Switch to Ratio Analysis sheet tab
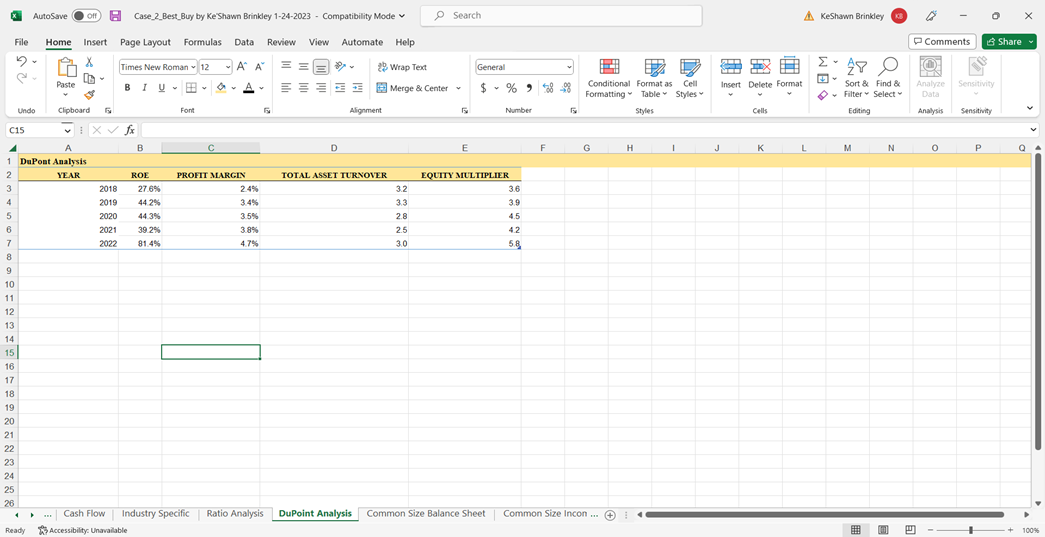 (x=235, y=514)
